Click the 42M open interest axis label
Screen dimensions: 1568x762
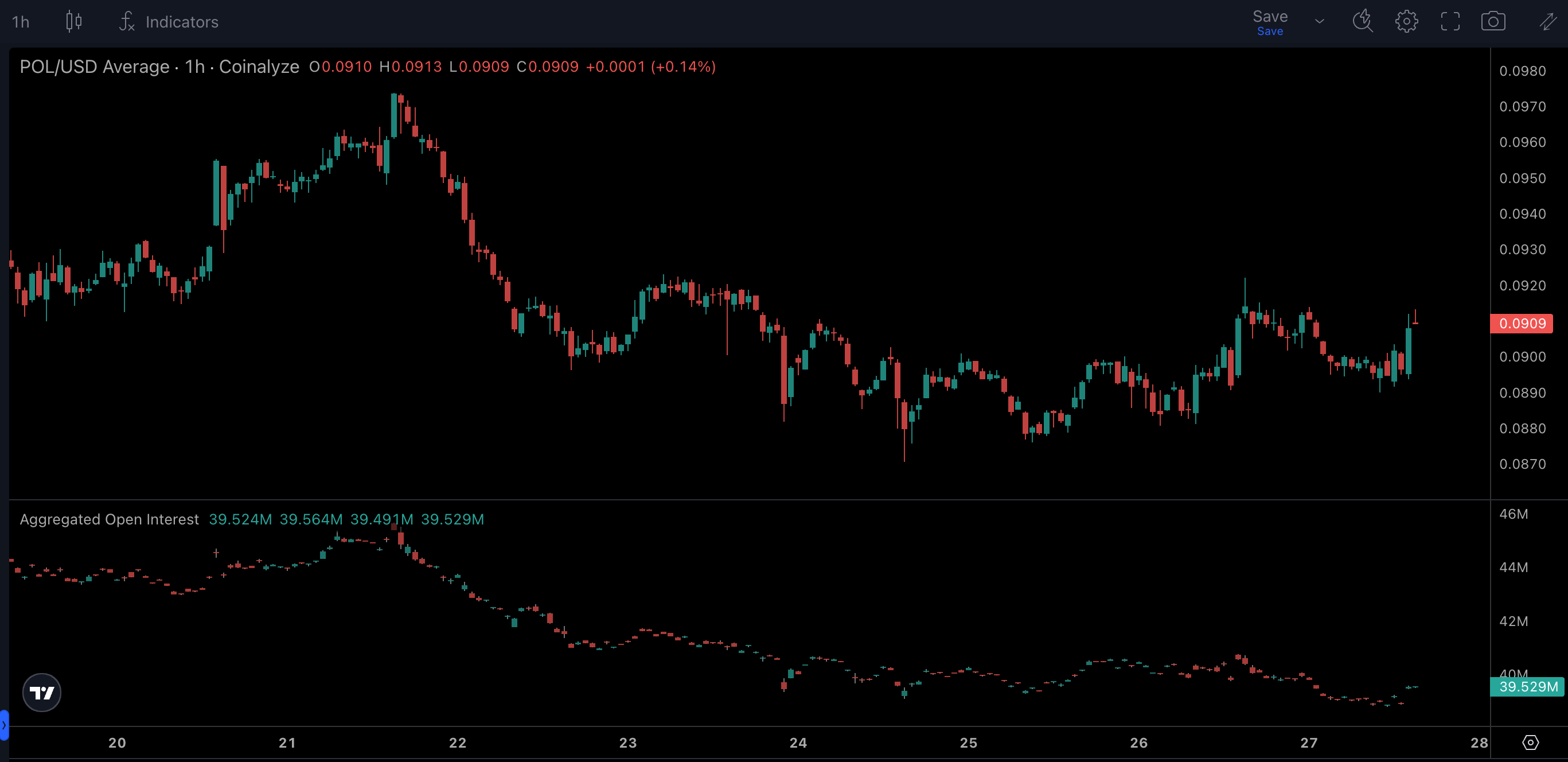1513,621
